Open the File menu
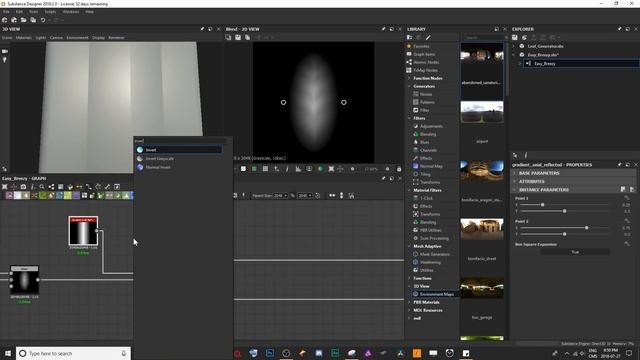 click(x=6, y=12)
